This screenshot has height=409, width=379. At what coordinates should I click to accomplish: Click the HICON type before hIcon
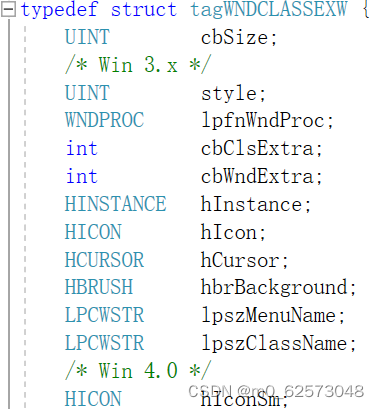tap(93, 232)
